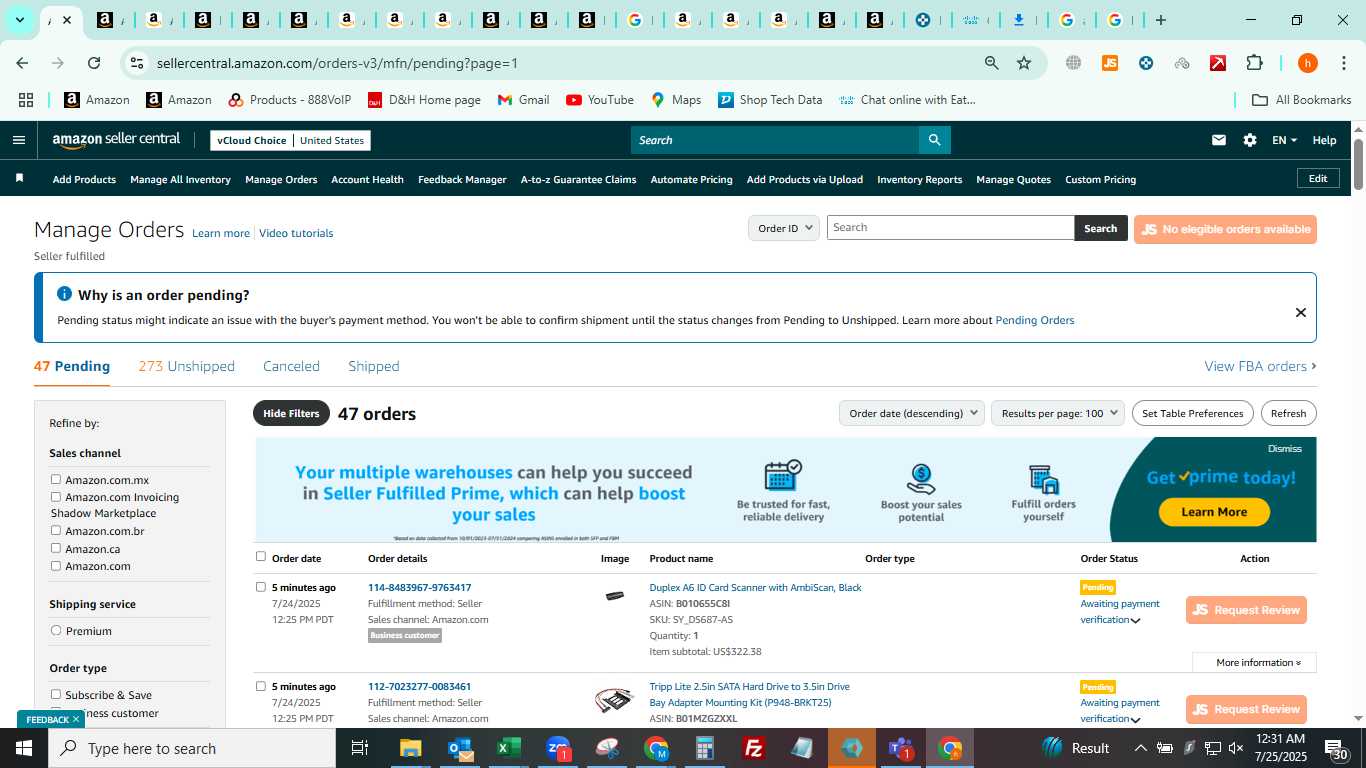
Task: Open Chrome extensions puzzle icon
Action: click(1254, 63)
